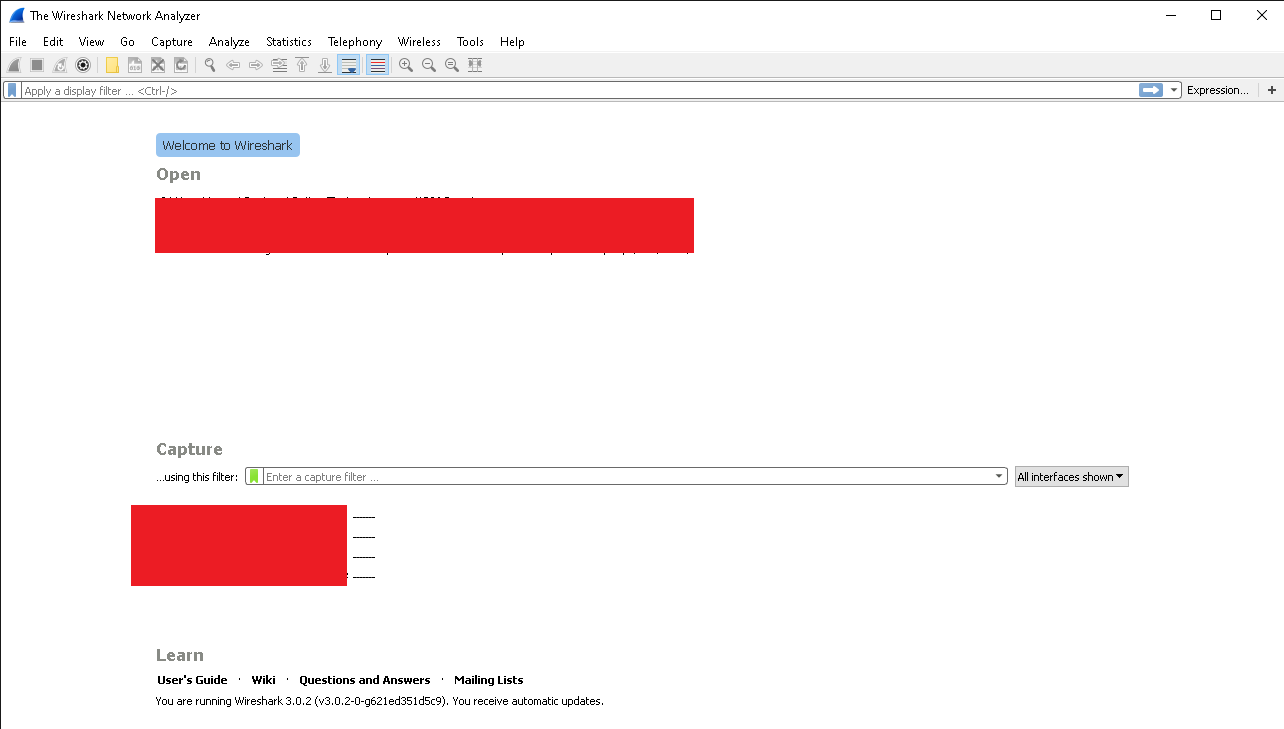The width and height of the screenshot is (1284, 729).
Task: Visit the Wiki link
Action: (263, 680)
